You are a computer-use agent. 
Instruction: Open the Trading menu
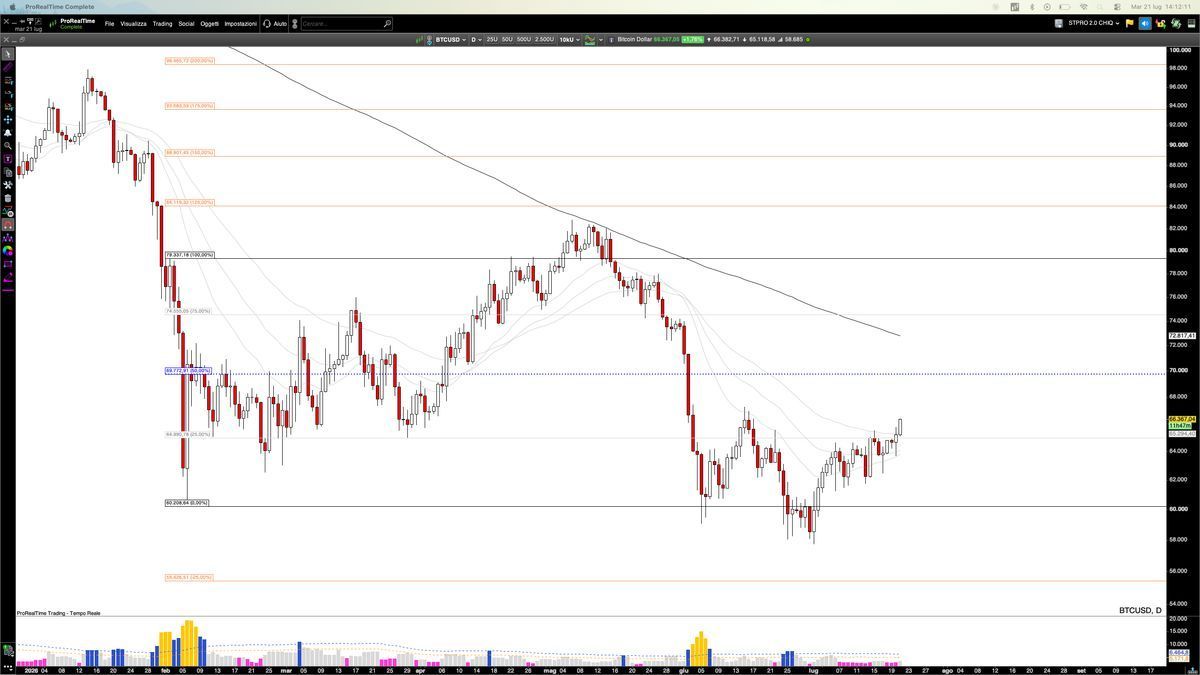[162, 23]
